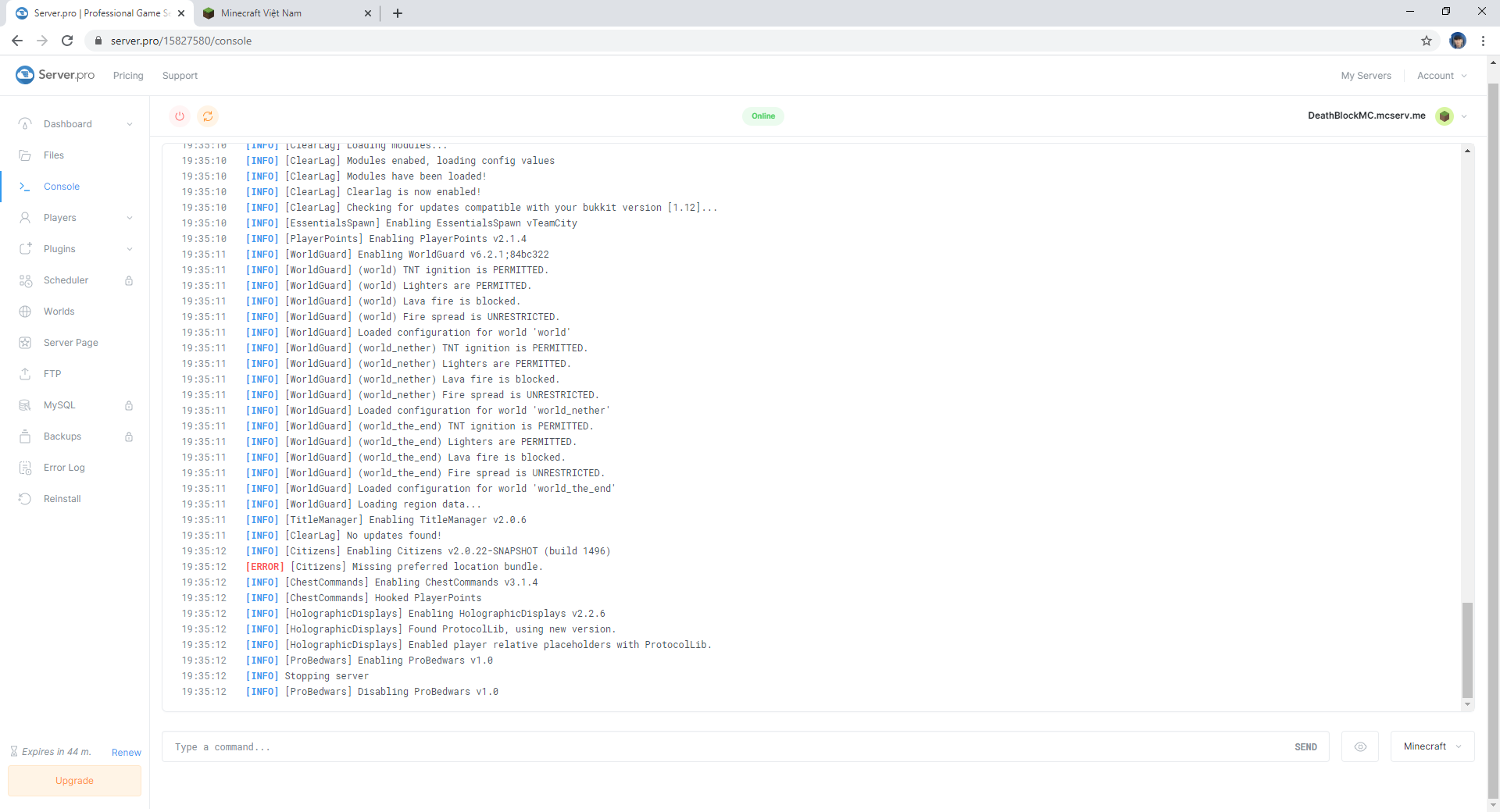This screenshot has height=812, width=1500.
Task: Click the Scheduler icon in sidebar
Action: [x=25, y=280]
